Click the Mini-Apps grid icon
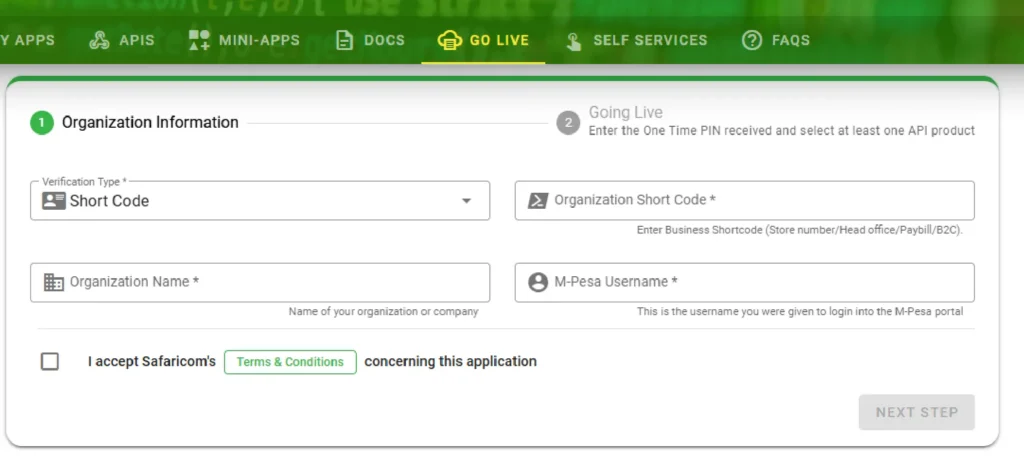This screenshot has height=470, width=1024. coord(199,41)
